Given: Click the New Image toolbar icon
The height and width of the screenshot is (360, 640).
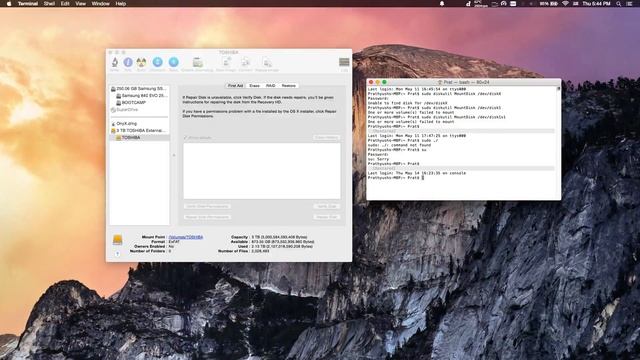Looking at the screenshot, I should [226, 62].
